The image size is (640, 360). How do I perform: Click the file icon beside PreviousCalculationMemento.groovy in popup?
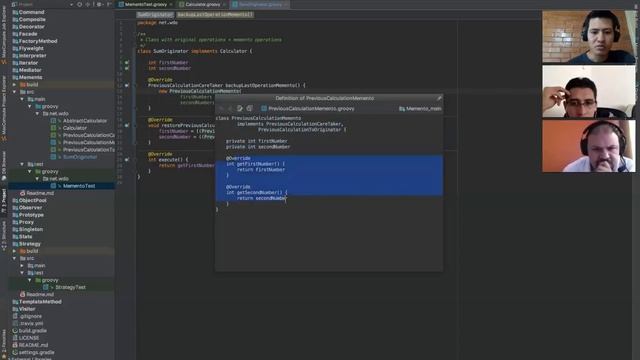[x=264, y=109]
